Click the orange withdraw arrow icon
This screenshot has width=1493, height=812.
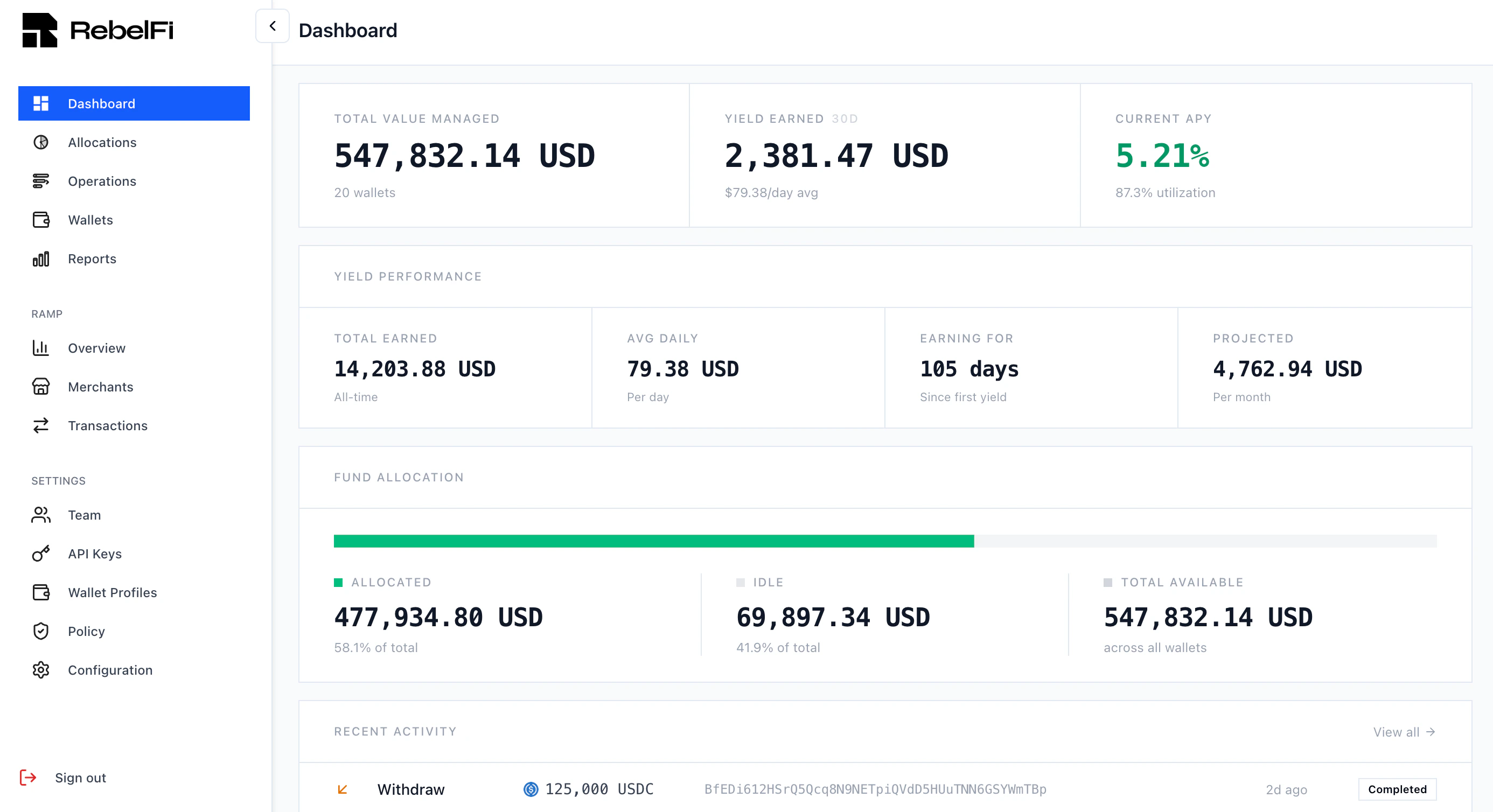point(343,789)
